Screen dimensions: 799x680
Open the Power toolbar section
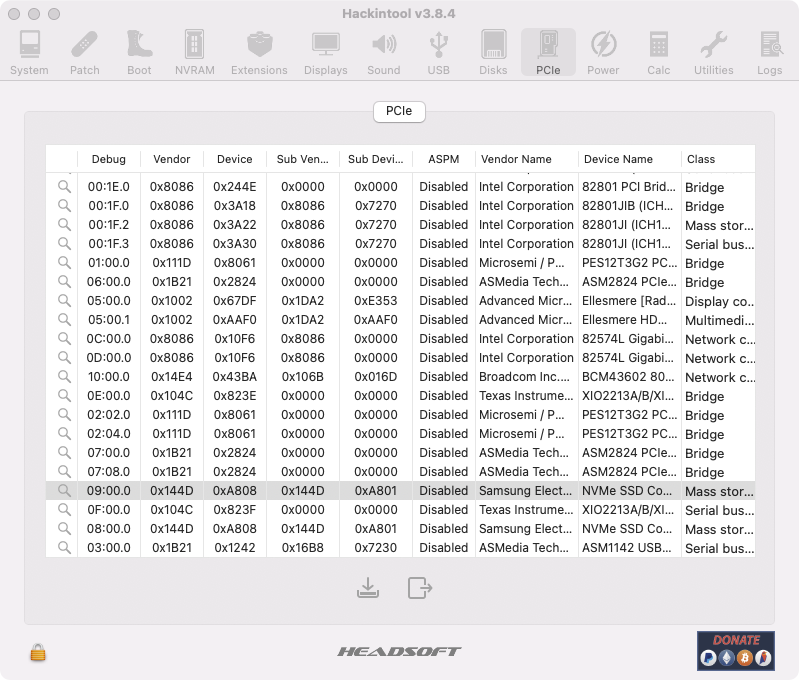(x=603, y=53)
